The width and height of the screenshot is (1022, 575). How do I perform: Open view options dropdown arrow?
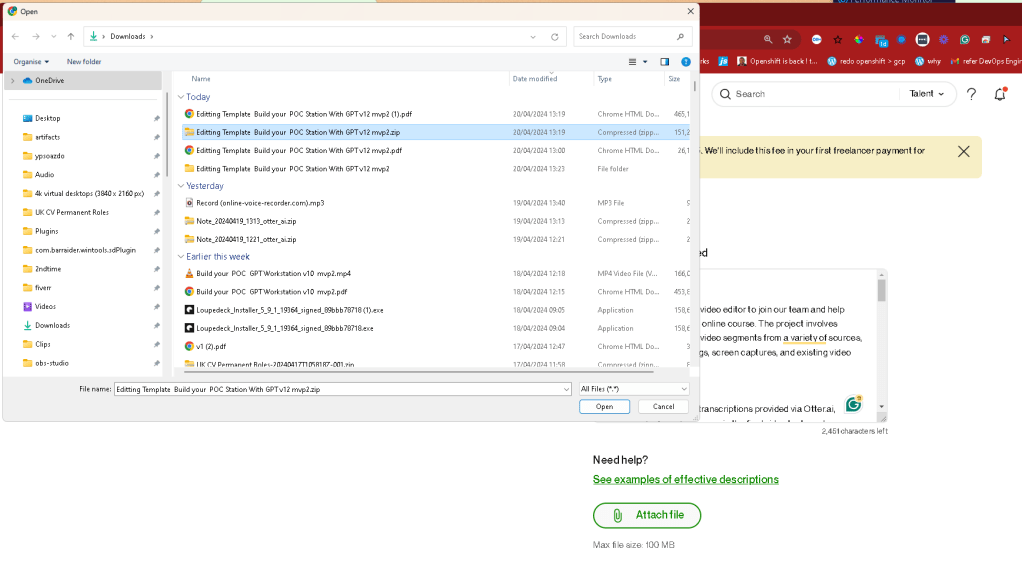[x=645, y=62]
